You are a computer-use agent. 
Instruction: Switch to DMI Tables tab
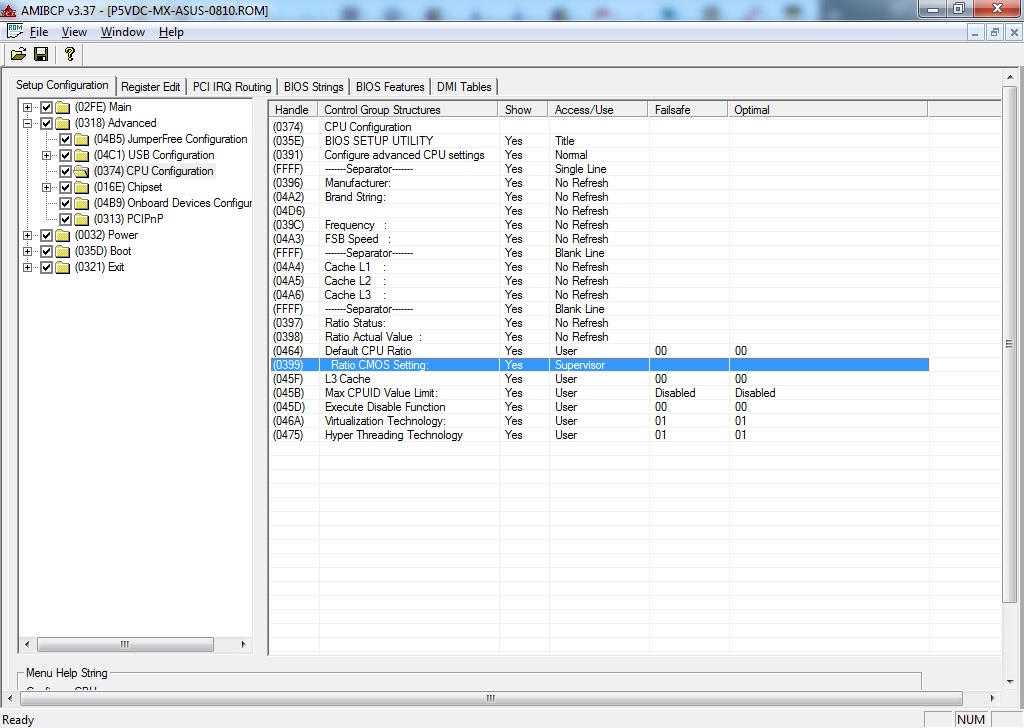pyautogui.click(x=464, y=87)
